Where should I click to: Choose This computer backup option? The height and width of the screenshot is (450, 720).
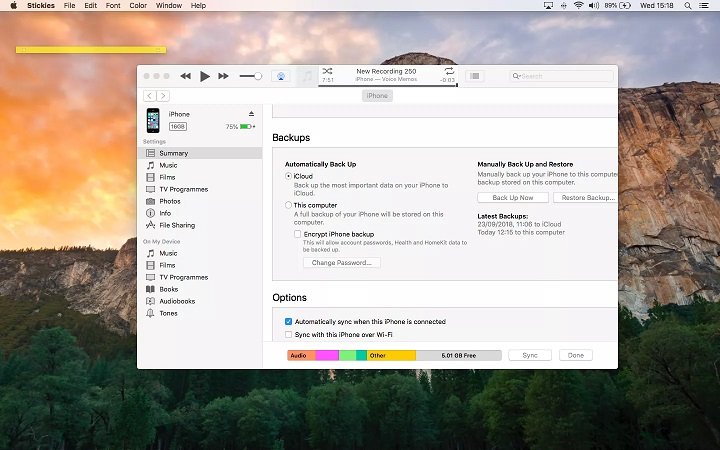click(289, 205)
